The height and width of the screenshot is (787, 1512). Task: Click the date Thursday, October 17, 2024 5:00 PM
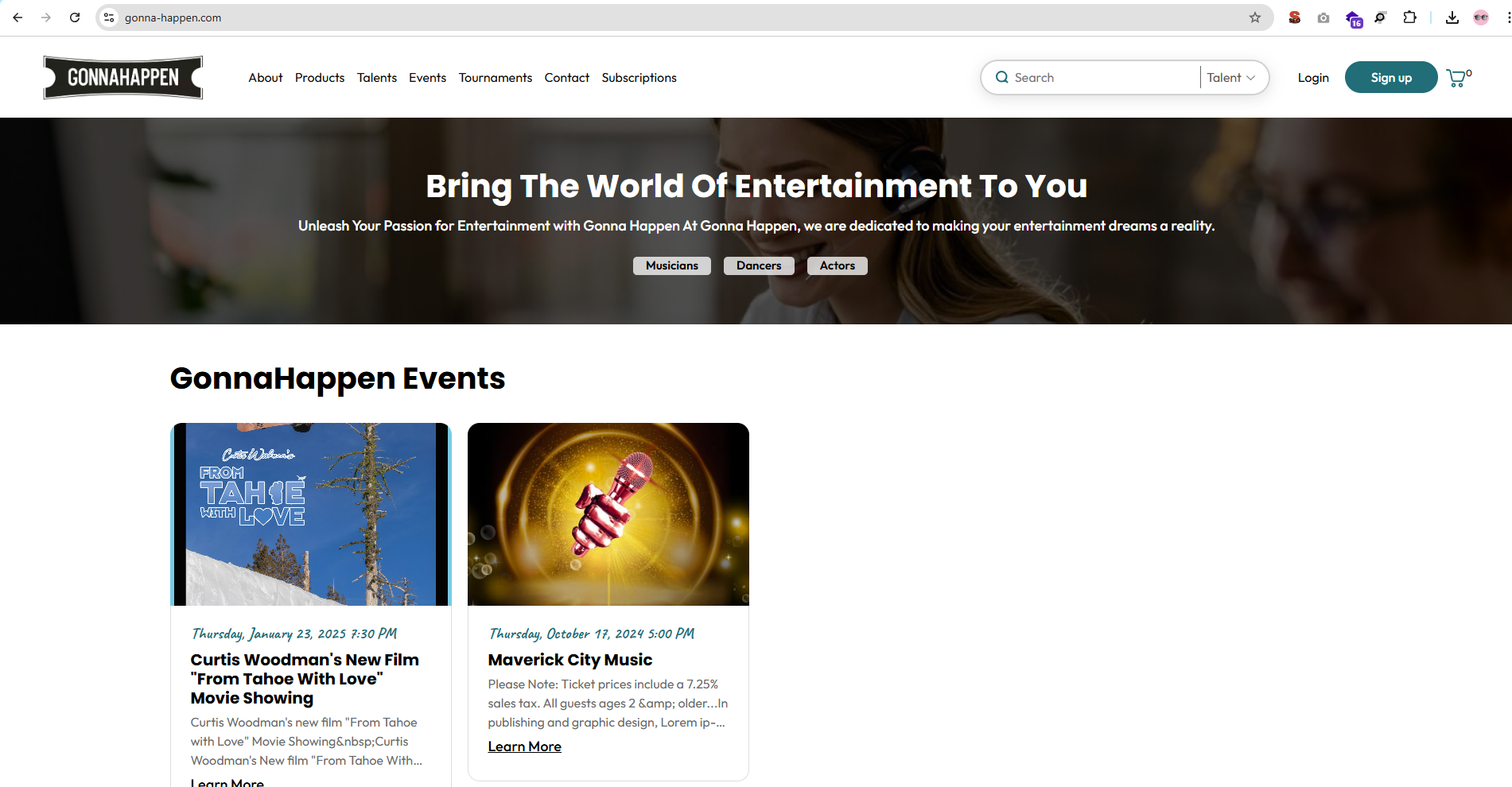click(592, 634)
